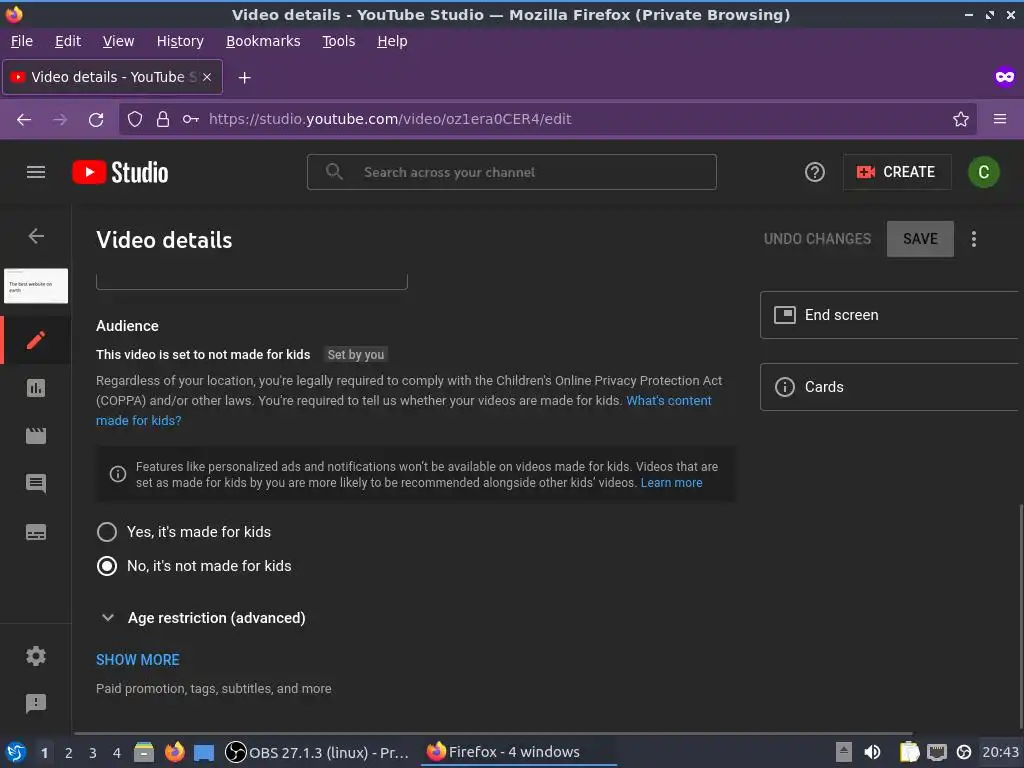This screenshot has height=768, width=1024.
Task: Open Editor clapperboard icon in sidebar
Action: tap(36, 436)
